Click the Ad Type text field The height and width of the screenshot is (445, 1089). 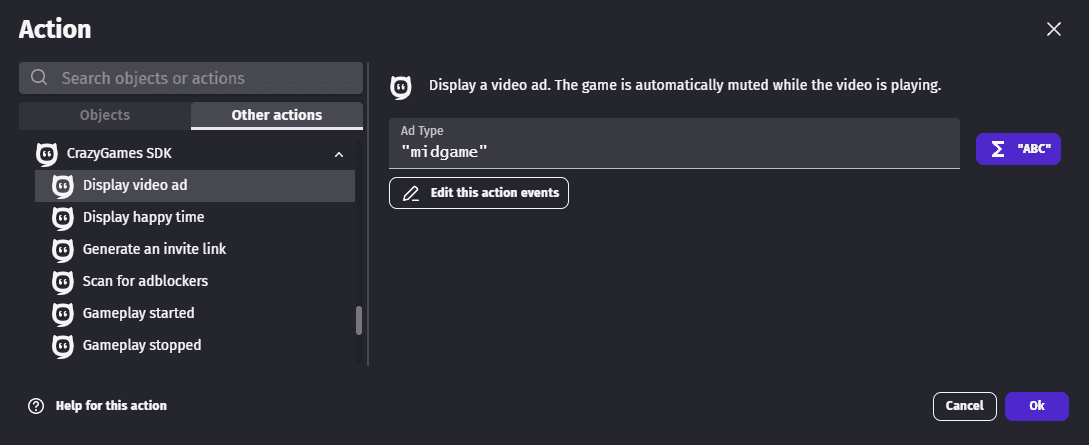674,152
